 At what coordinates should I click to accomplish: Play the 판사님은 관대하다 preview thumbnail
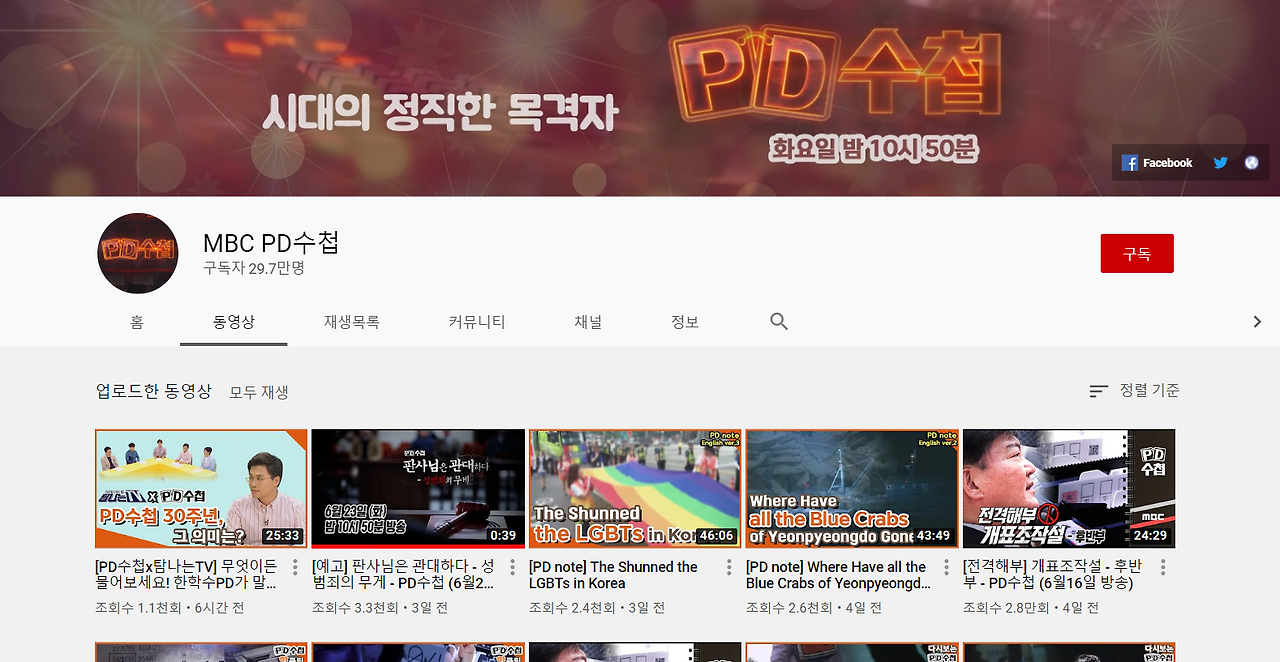coord(418,489)
